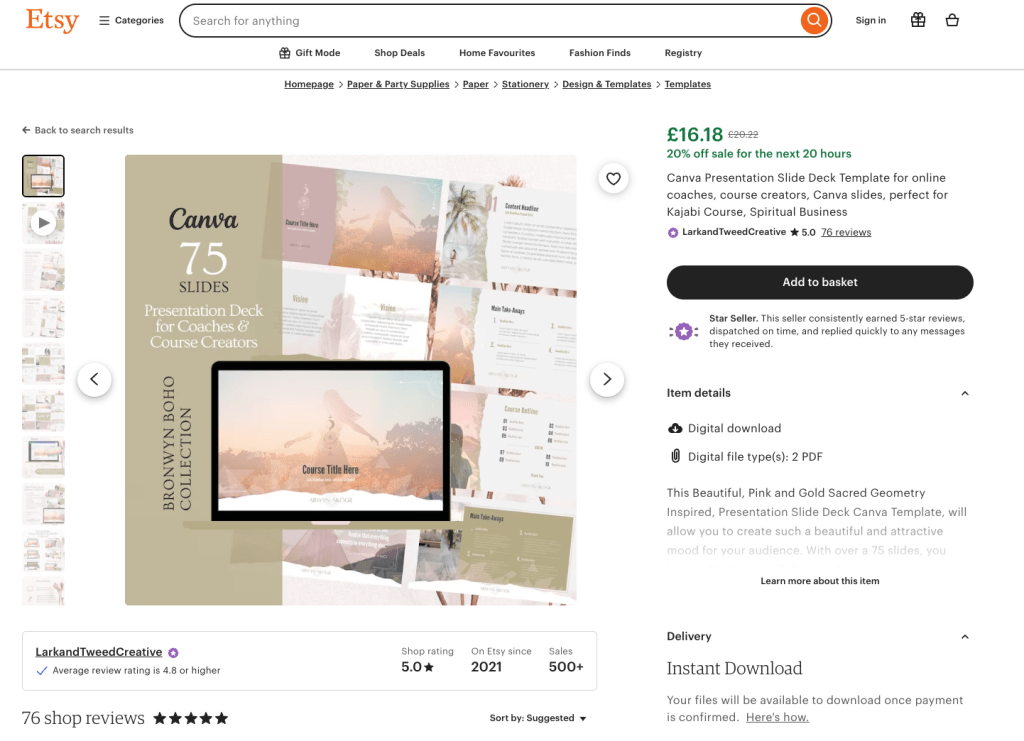Click the 20% off sale text
The image size is (1024, 741).
point(759,153)
